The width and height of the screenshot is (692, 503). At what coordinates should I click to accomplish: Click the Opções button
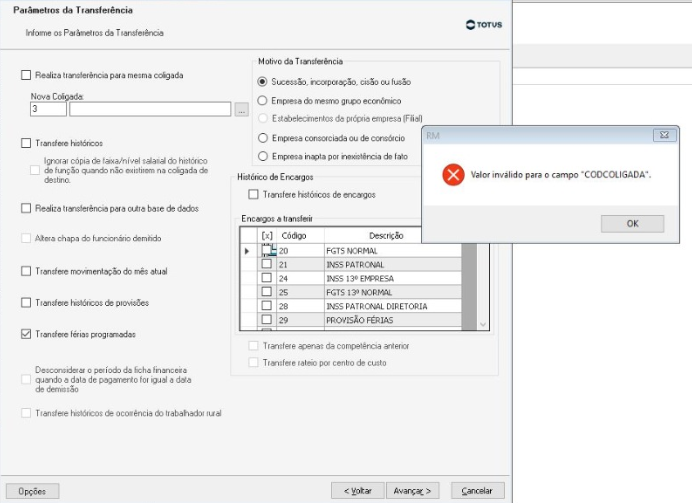pos(32,491)
